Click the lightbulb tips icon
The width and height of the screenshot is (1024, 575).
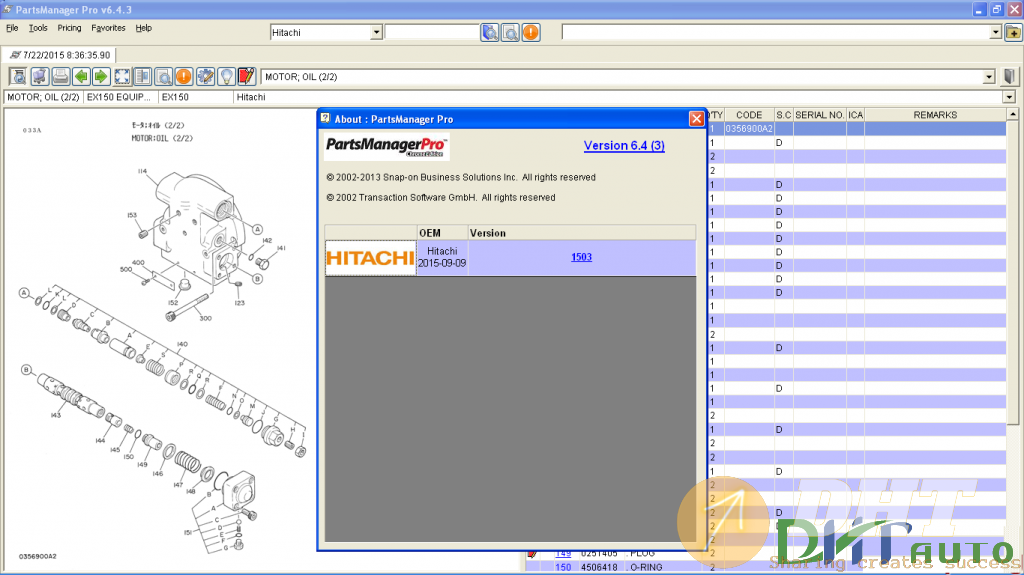click(227, 76)
